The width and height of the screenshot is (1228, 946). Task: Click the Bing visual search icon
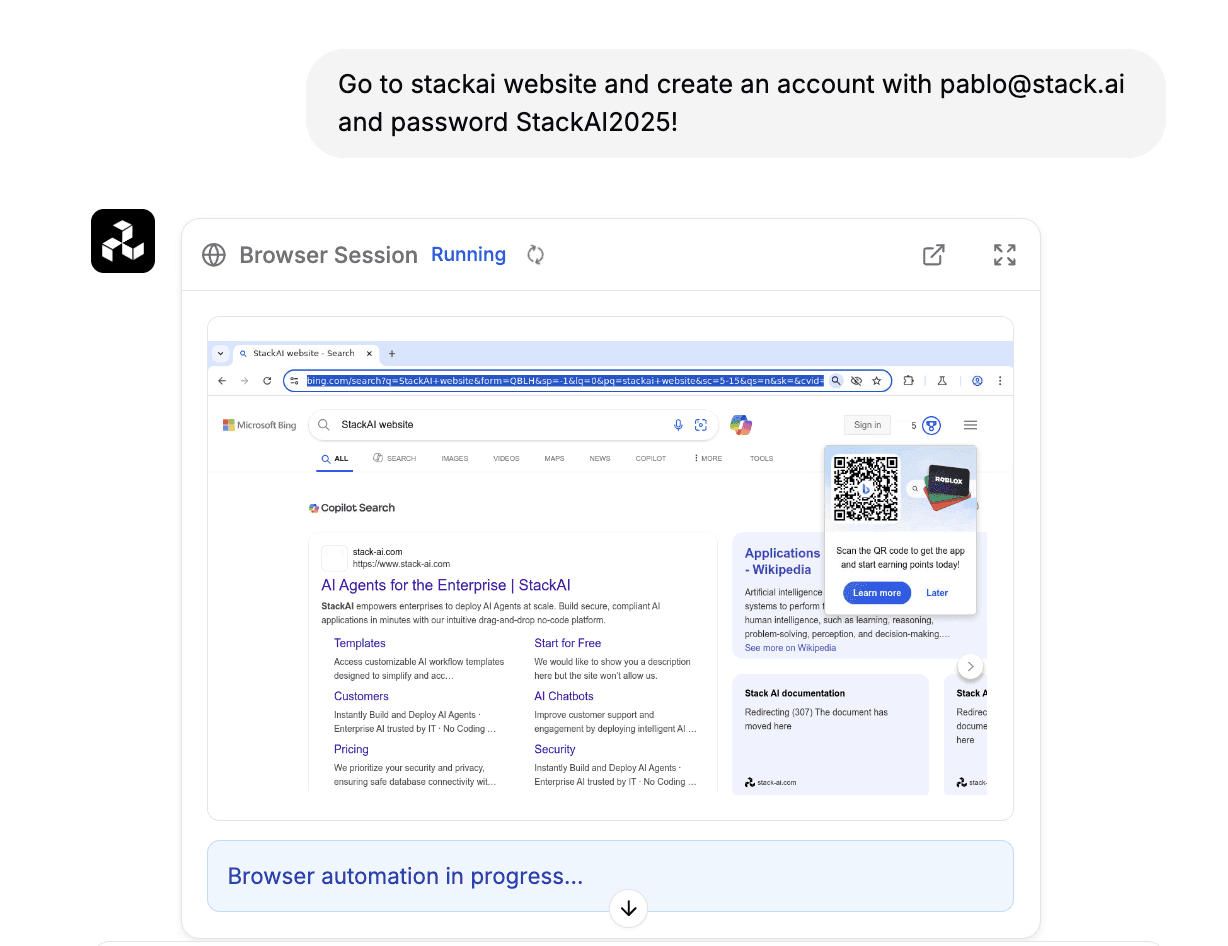(x=701, y=425)
